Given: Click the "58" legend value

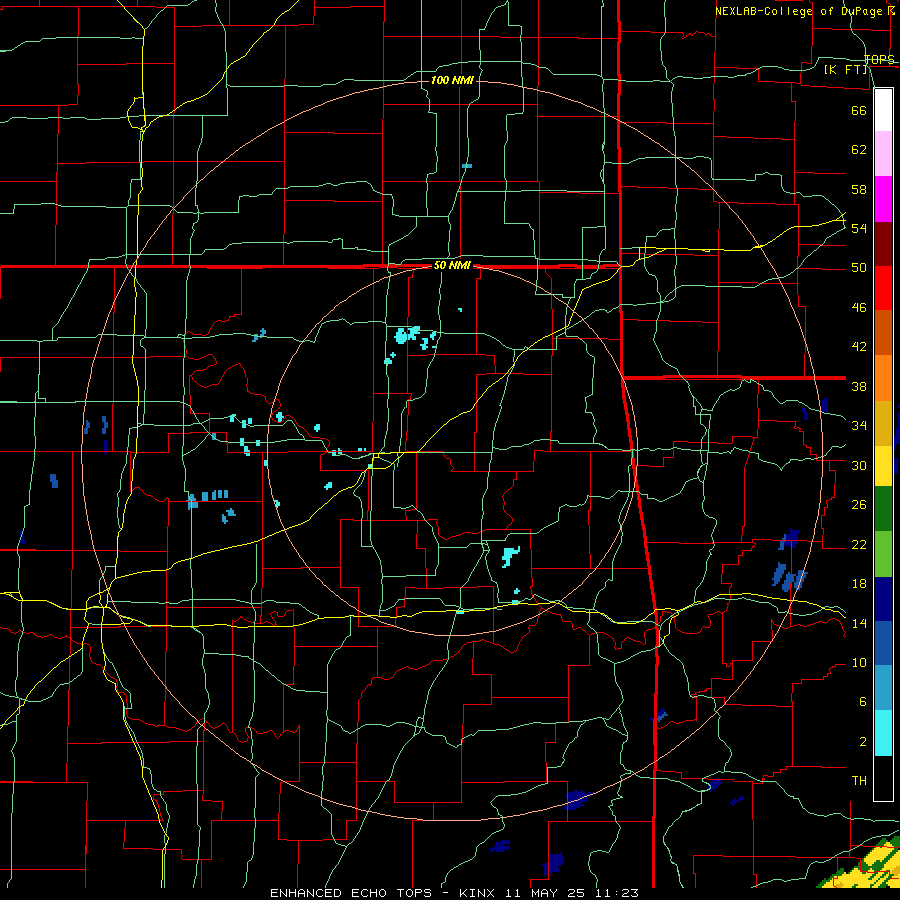Looking at the screenshot, I should pos(859,189).
